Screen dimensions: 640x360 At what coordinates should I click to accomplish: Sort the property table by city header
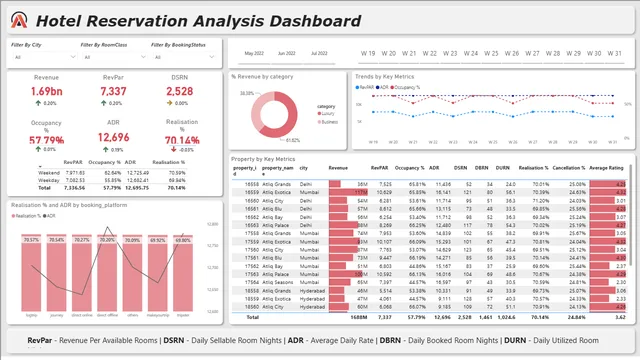(303, 168)
